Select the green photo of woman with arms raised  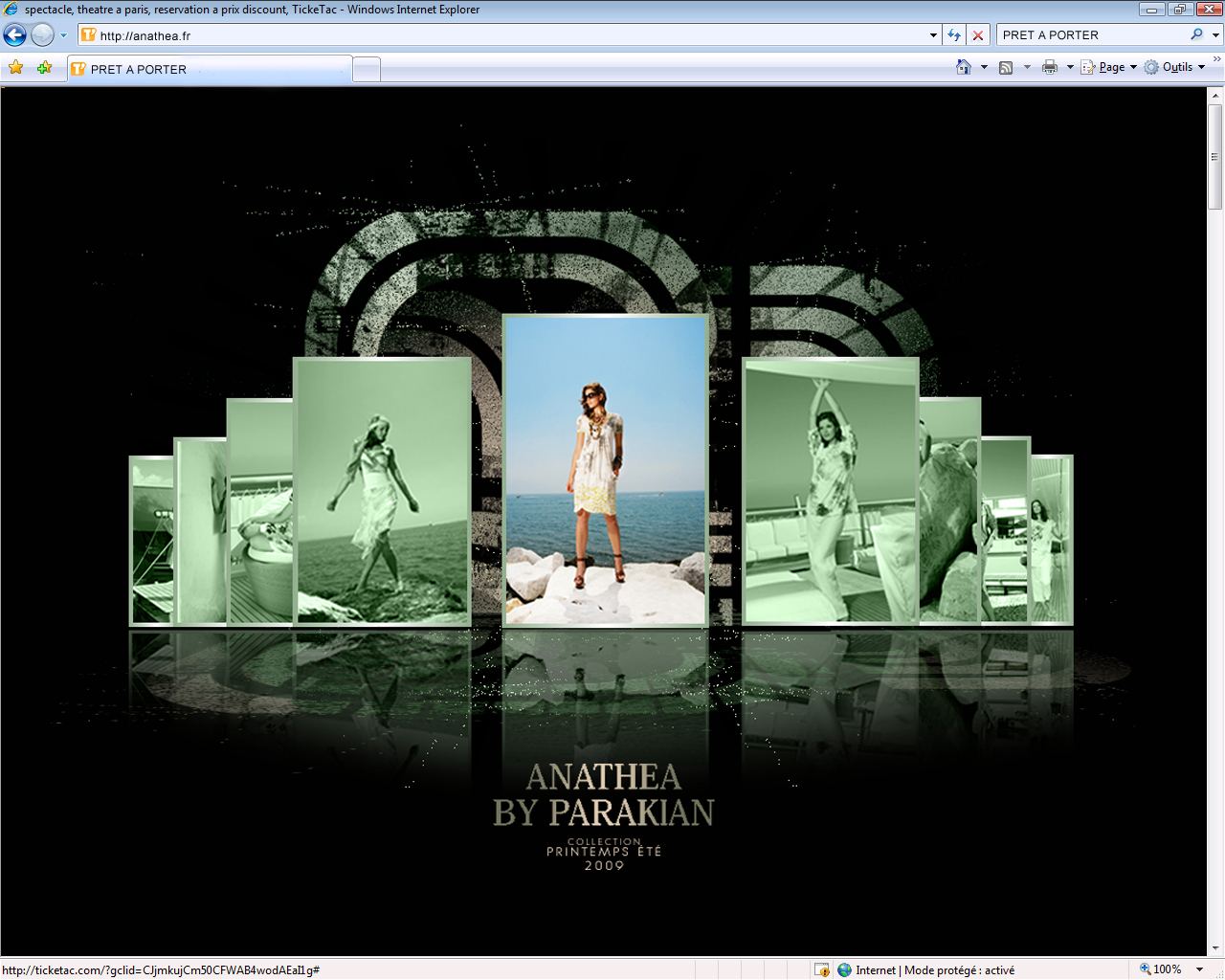point(831,492)
